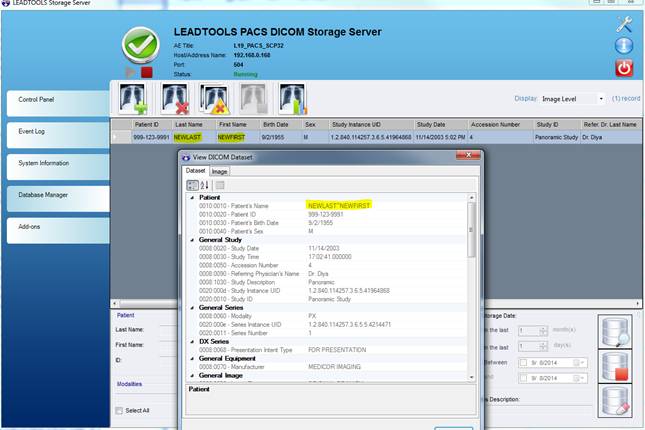Toggle the Between start date checkbox
Viewport: 645px width, 430px height.
pyautogui.click(x=523, y=363)
